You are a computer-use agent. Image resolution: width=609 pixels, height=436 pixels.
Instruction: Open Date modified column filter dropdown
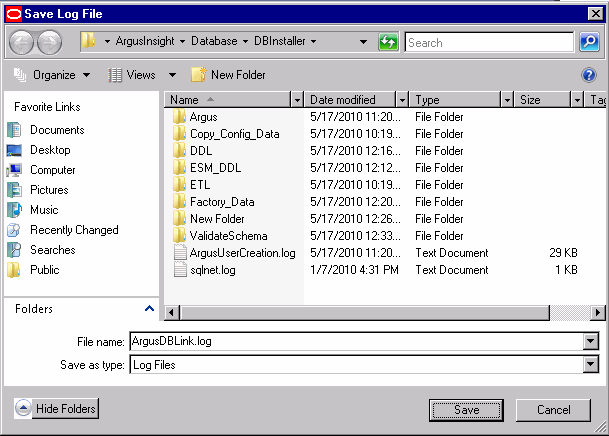click(x=402, y=100)
